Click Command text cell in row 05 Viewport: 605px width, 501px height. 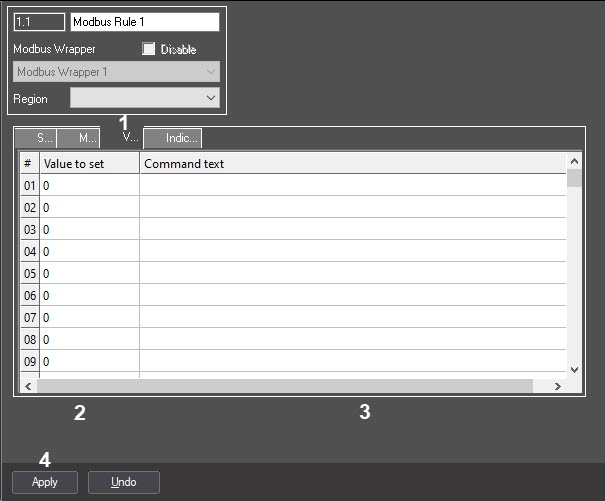[x=353, y=274]
